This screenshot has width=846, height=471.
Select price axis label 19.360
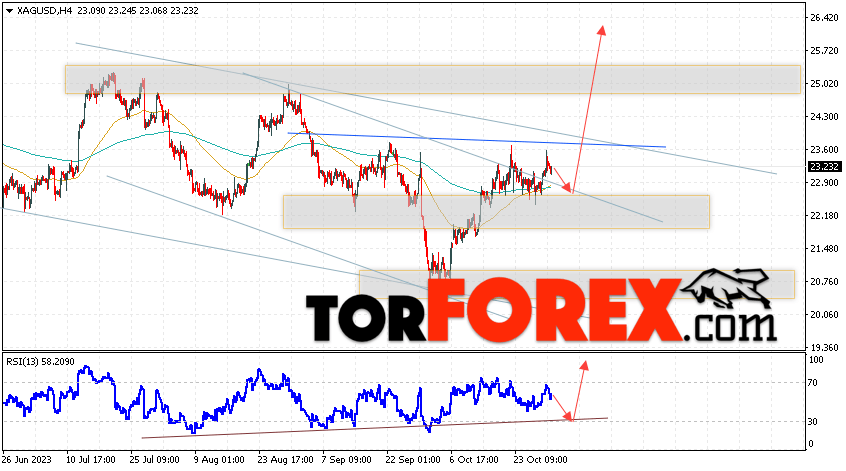pos(824,347)
